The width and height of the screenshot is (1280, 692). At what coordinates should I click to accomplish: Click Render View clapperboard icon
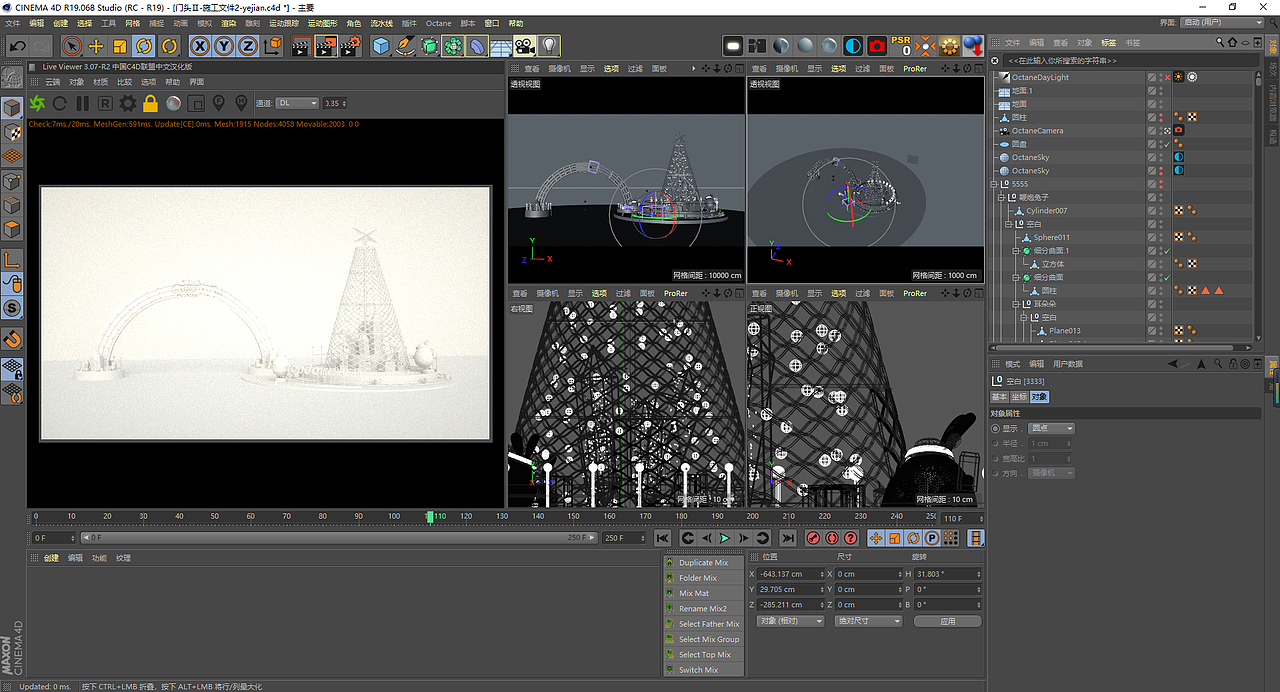[301, 46]
